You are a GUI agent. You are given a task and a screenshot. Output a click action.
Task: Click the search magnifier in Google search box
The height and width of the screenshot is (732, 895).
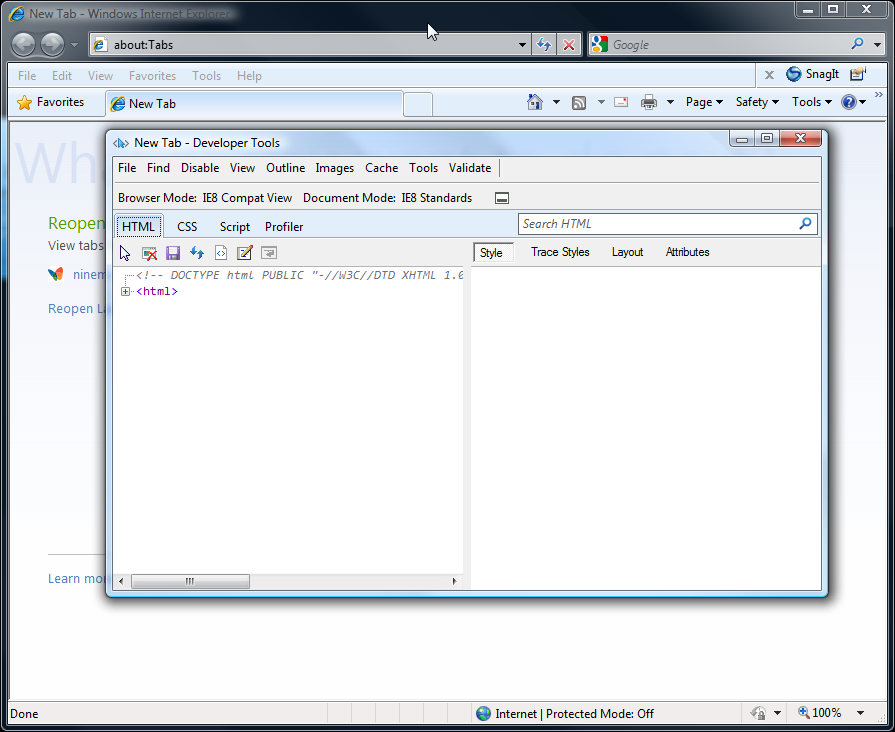tap(857, 44)
